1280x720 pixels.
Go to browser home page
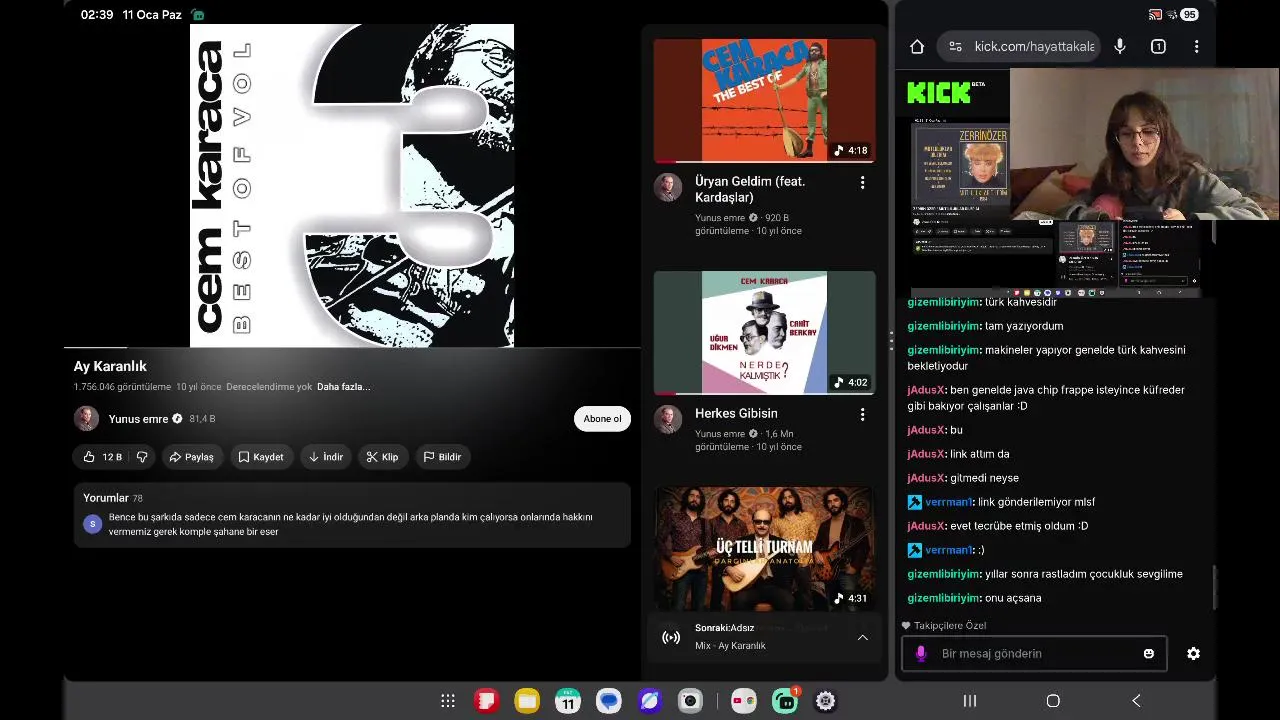pos(917,46)
